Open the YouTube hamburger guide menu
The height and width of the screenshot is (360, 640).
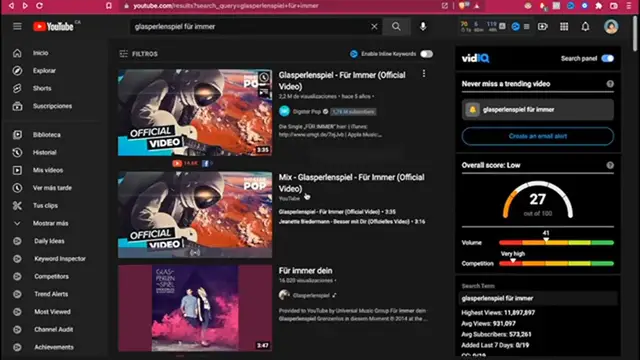pyautogui.click(x=17, y=27)
